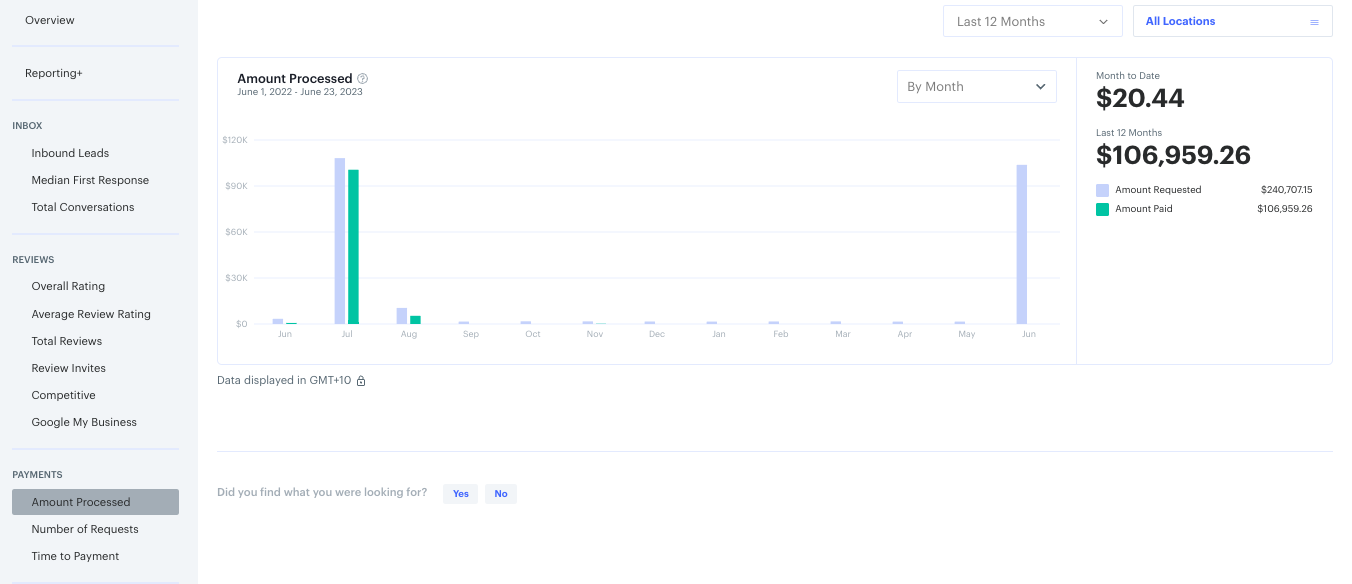Answer Yes to the feedback question
The width and height of the screenshot is (1352, 584).
click(x=460, y=494)
